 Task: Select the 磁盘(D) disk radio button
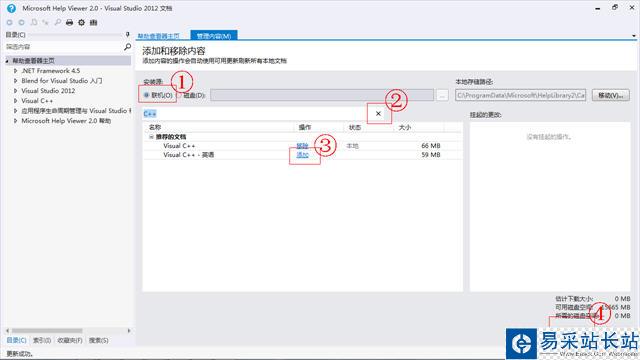pos(179,95)
